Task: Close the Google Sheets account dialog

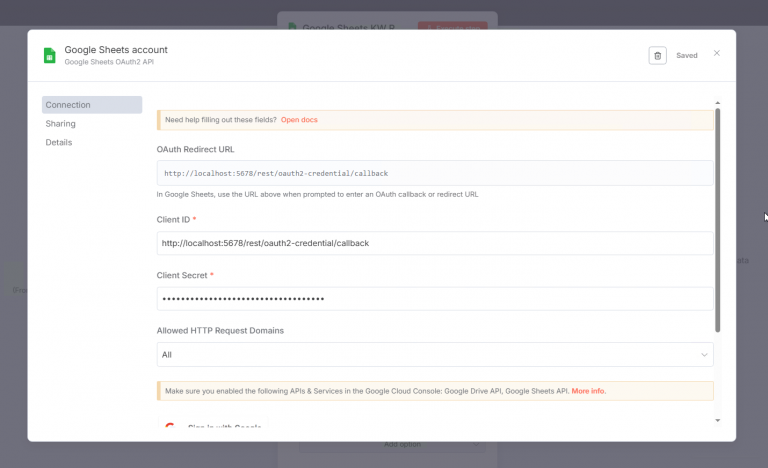Action: (717, 53)
